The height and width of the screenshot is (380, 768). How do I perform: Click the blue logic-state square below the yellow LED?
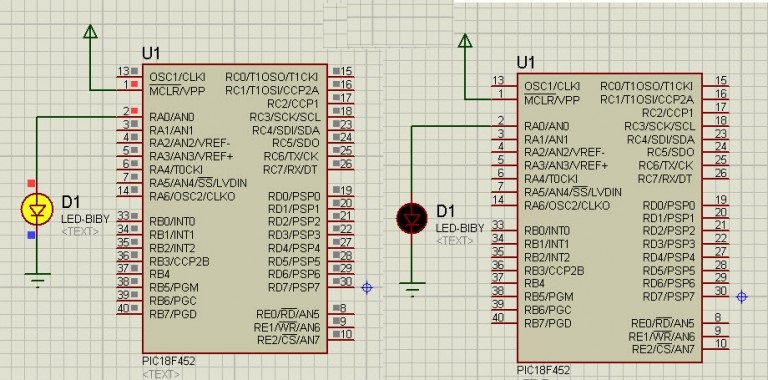(31, 235)
